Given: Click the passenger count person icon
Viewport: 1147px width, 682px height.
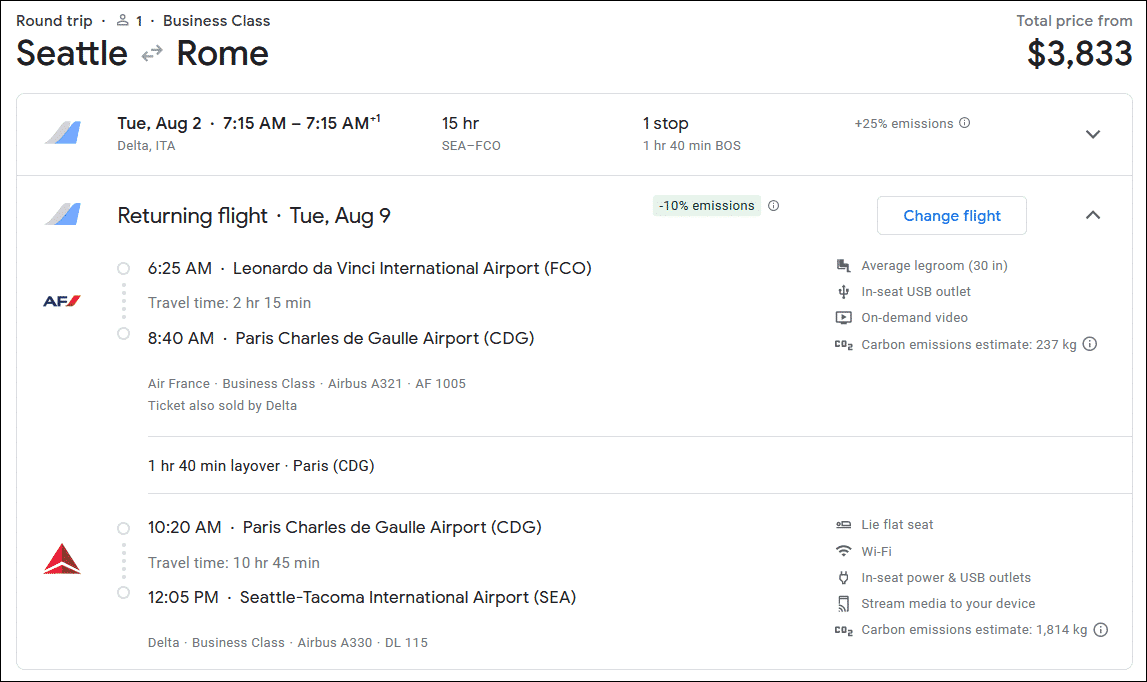Looking at the screenshot, I should pyautogui.click(x=123, y=20).
